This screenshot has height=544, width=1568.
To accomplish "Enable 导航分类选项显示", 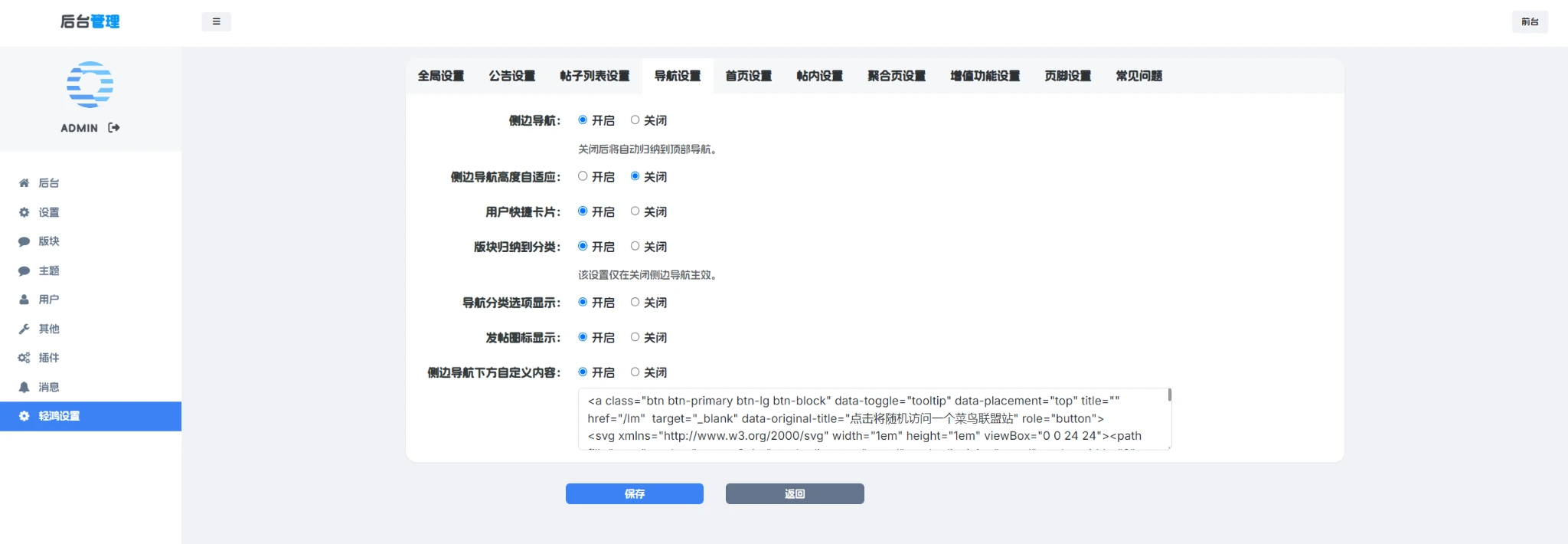I will pos(583,302).
